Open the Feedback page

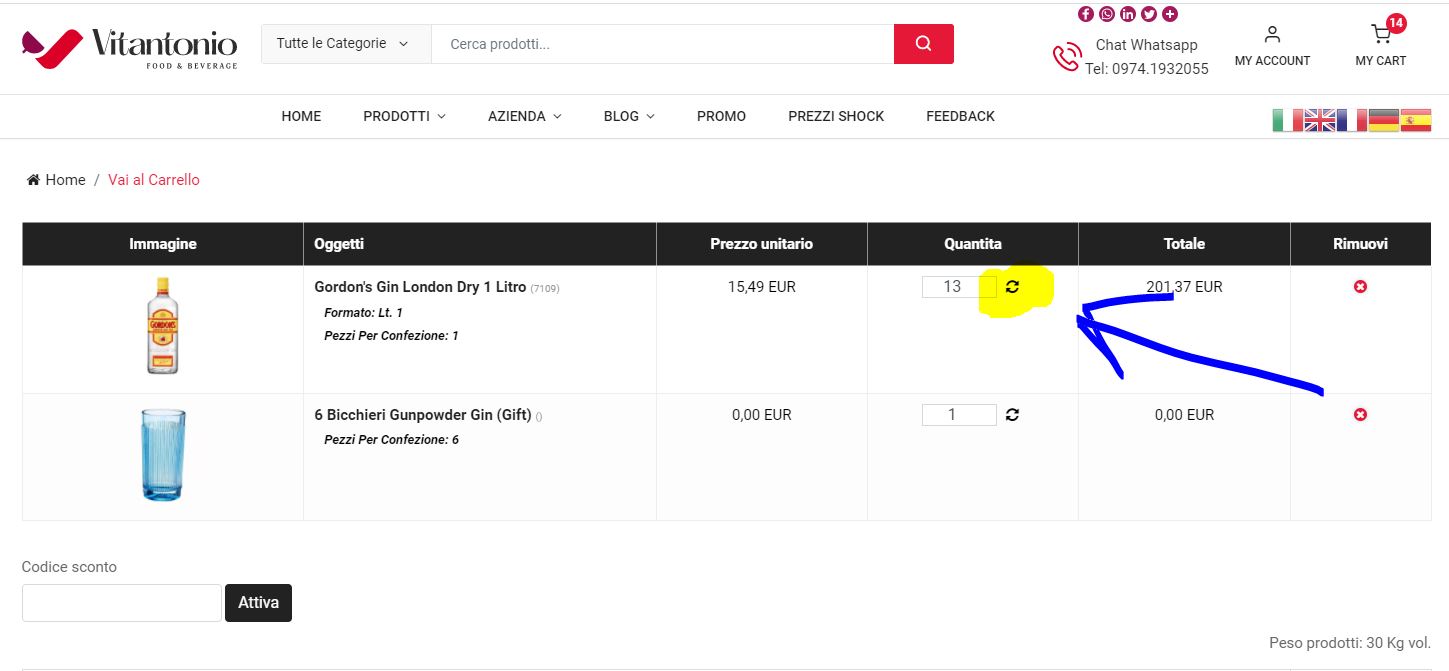960,116
